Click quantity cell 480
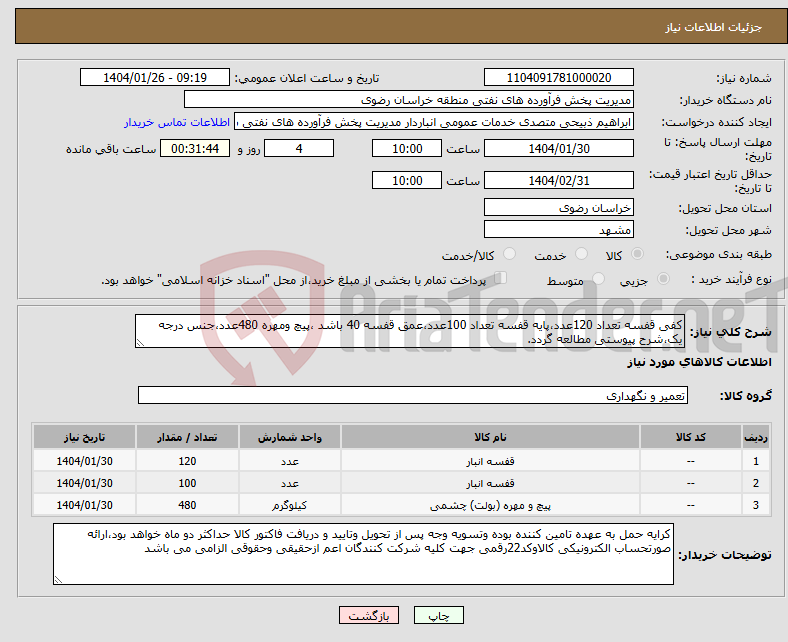 tap(187, 505)
